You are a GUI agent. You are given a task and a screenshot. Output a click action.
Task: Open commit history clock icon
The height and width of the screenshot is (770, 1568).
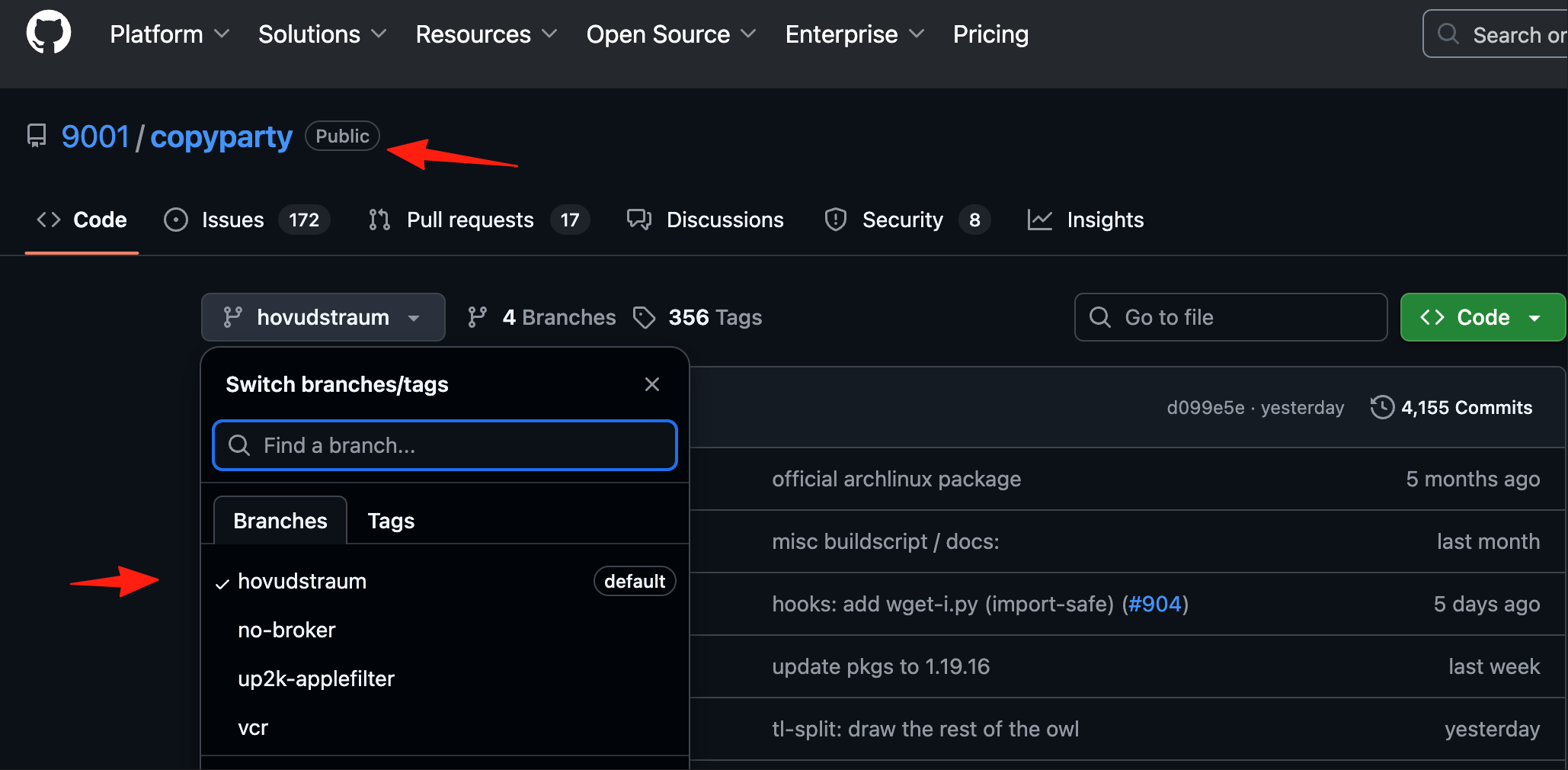coord(1382,407)
